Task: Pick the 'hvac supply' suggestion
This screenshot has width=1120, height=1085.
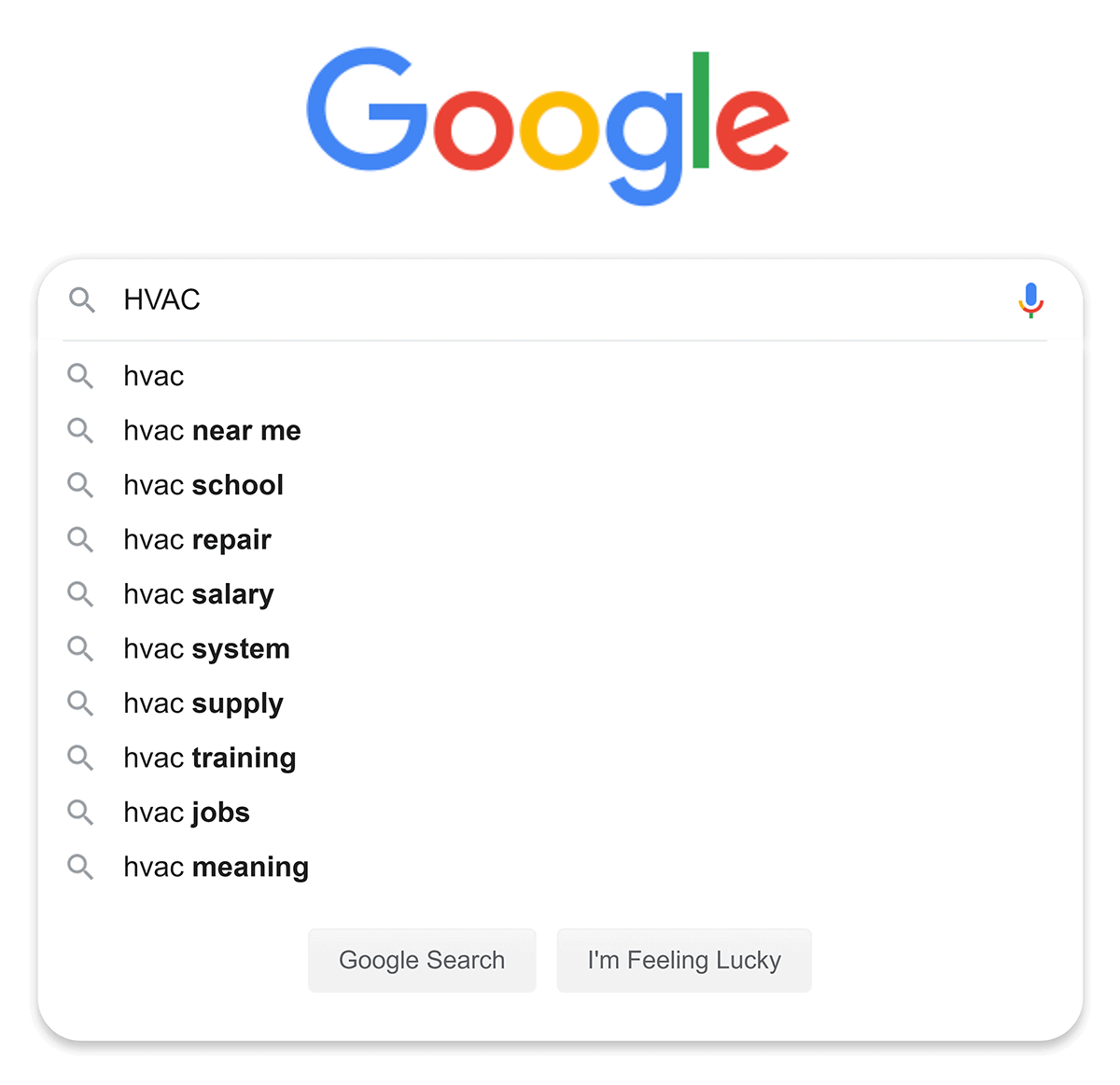Action: (x=203, y=703)
